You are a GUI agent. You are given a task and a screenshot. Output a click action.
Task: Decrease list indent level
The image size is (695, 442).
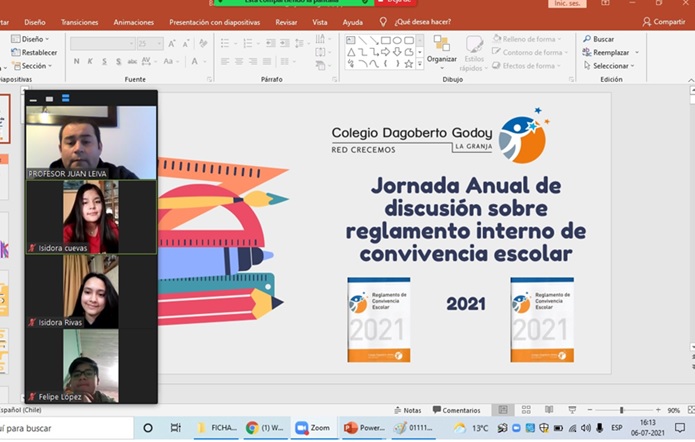tap(270, 43)
